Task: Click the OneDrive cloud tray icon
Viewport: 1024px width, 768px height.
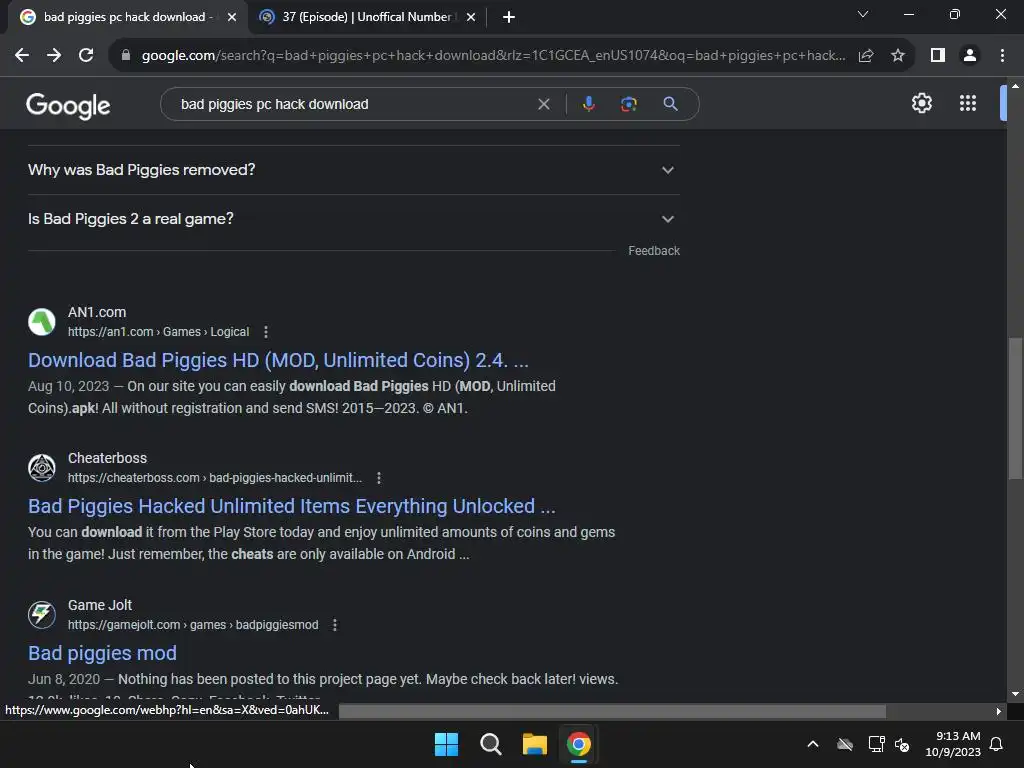Action: pyautogui.click(x=845, y=744)
